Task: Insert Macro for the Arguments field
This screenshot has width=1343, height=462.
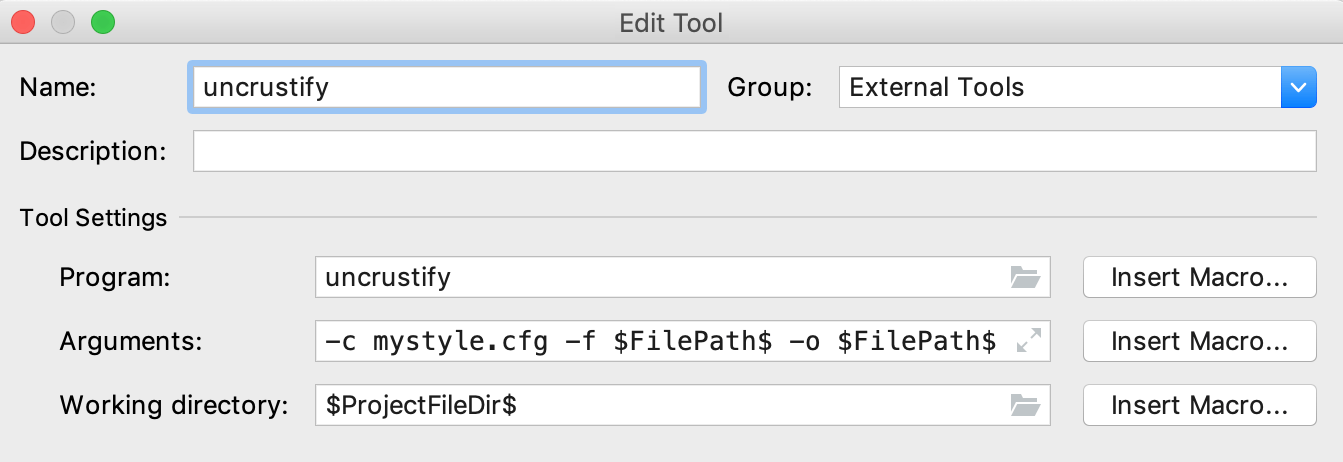Action: pos(1199,342)
